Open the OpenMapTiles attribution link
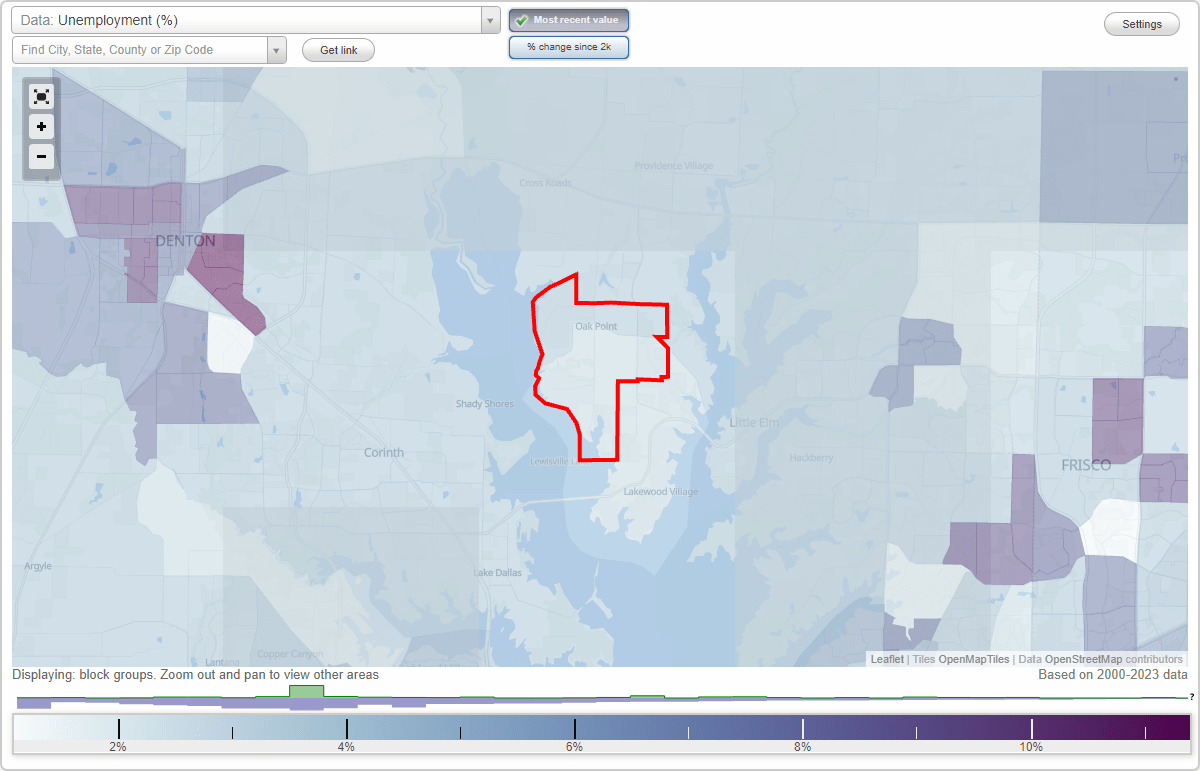 974,659
